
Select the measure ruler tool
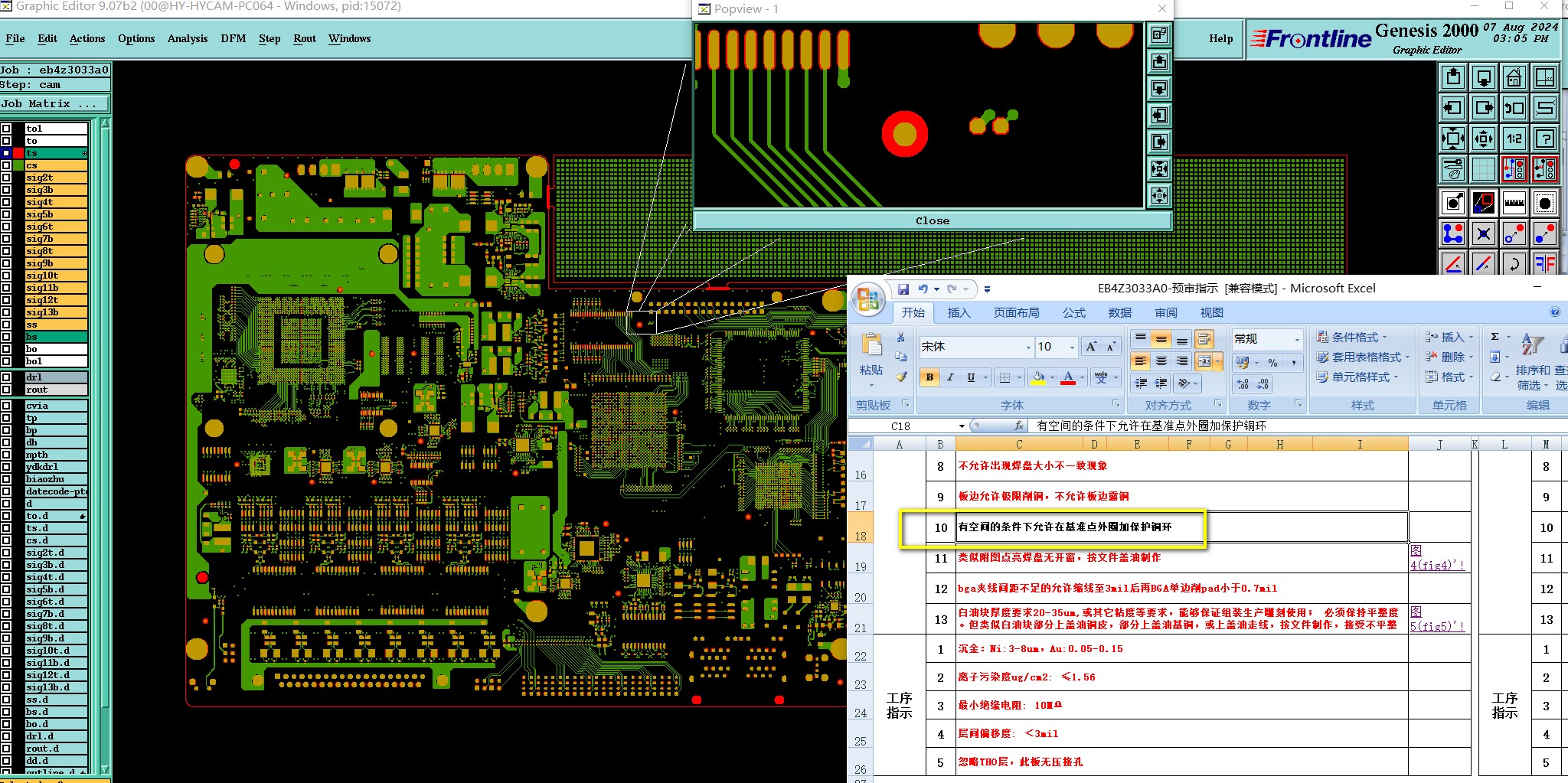(x=1514, y=203)
